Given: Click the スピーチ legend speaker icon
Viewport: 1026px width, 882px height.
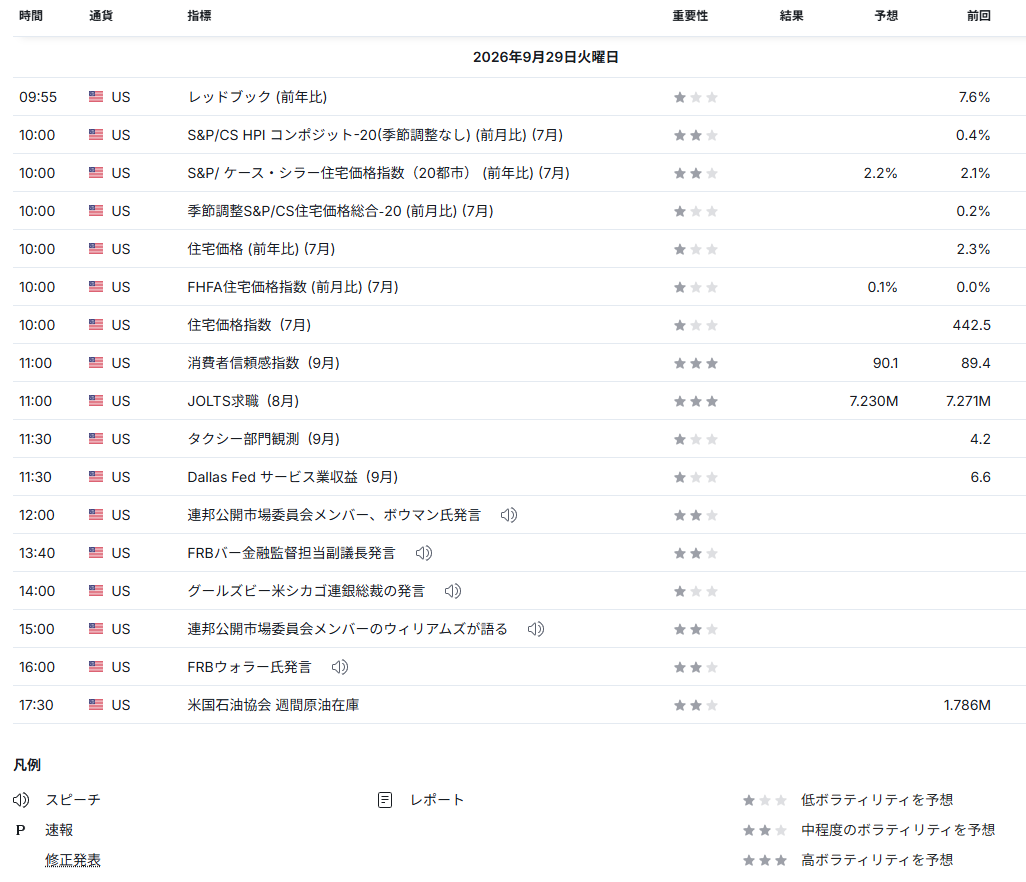Looking at the screenshot, I should tap(21, 800).
